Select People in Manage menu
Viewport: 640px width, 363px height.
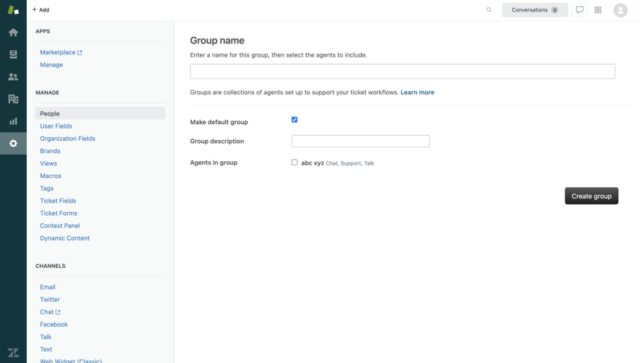pos(100,114)
